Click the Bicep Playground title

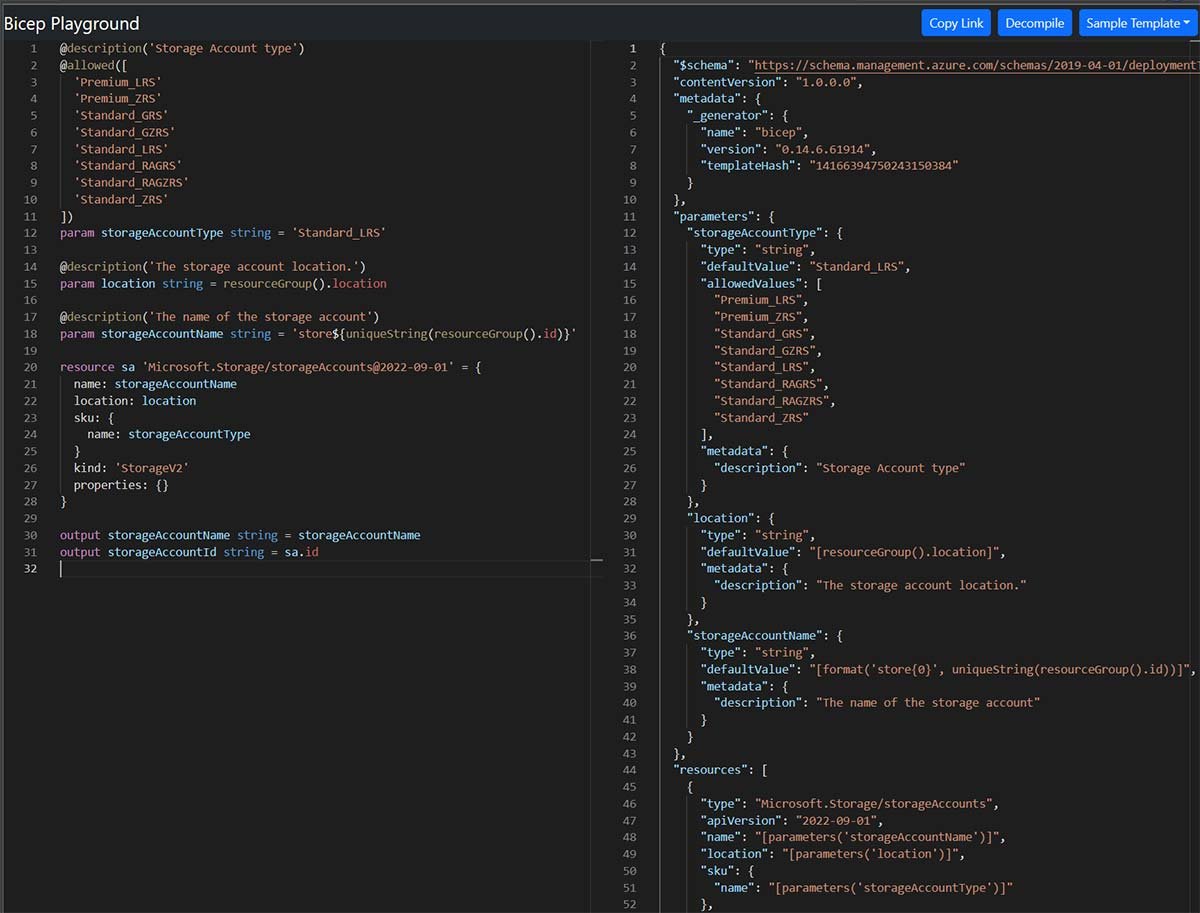coord(72,23)
